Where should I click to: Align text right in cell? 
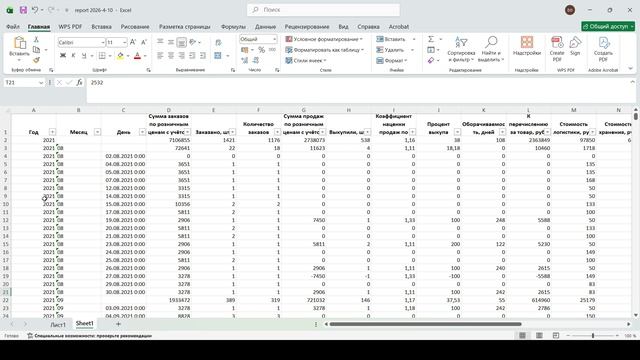pos(182,56)
